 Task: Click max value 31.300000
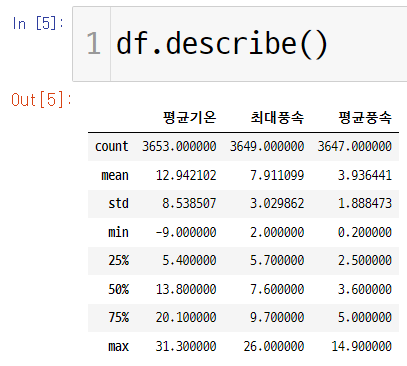(186, 346)
